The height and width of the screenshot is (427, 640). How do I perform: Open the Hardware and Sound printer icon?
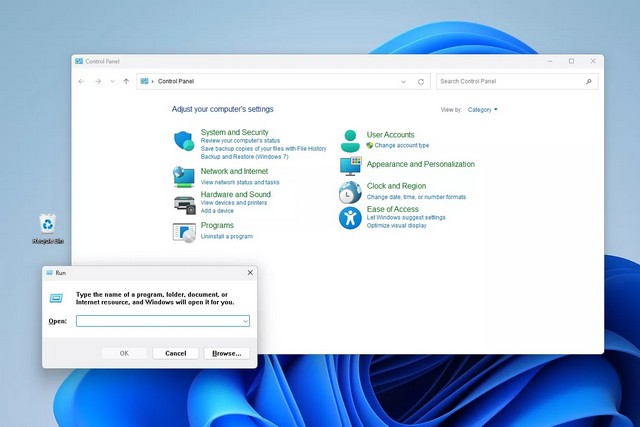185,205
